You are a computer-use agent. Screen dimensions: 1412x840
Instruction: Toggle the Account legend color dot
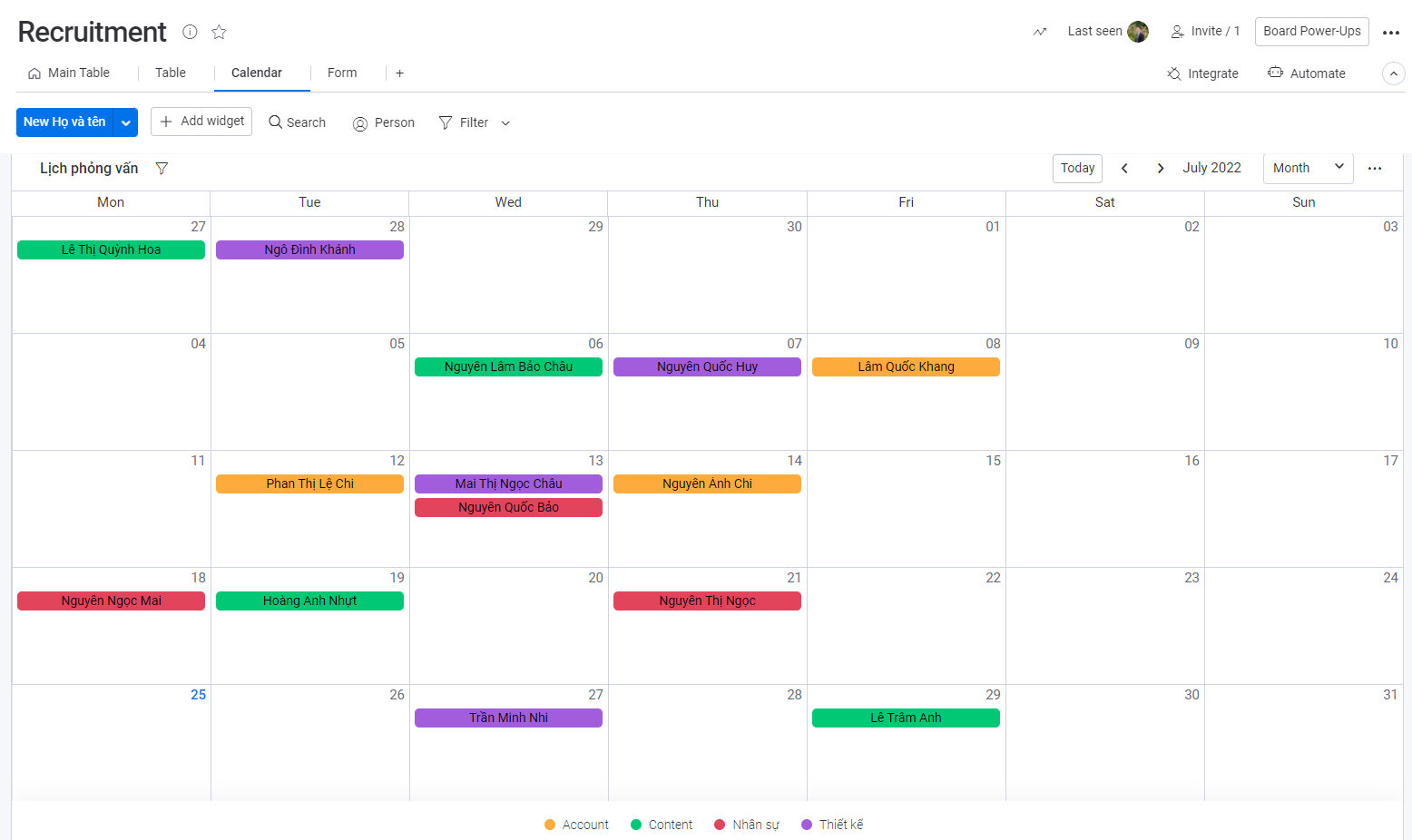click(x=550, y=825)
